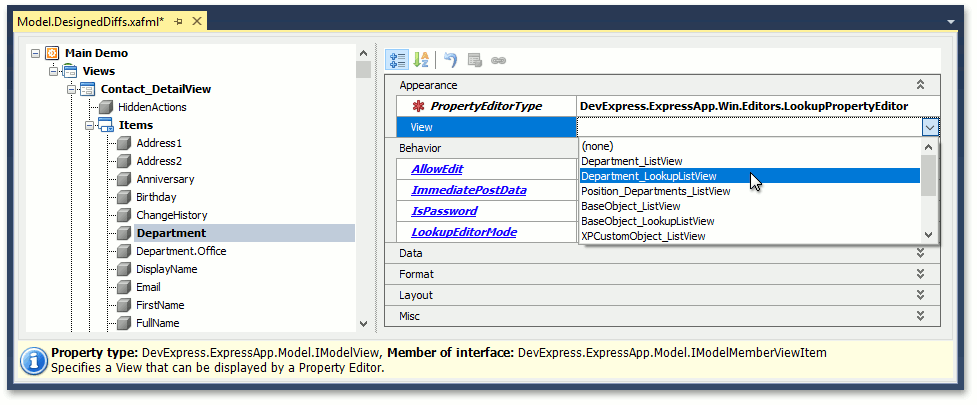Image resolution: width=977 pixels, height=405 pixels.
Task: Click the Undo arrow toolbar icon
Action: (x=450, y=60)
